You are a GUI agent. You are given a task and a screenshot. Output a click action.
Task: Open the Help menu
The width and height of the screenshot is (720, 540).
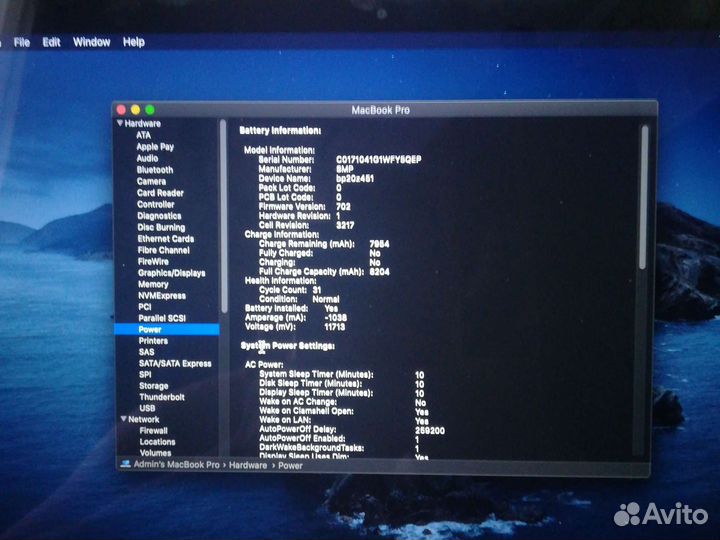click(x=134, y=42)
